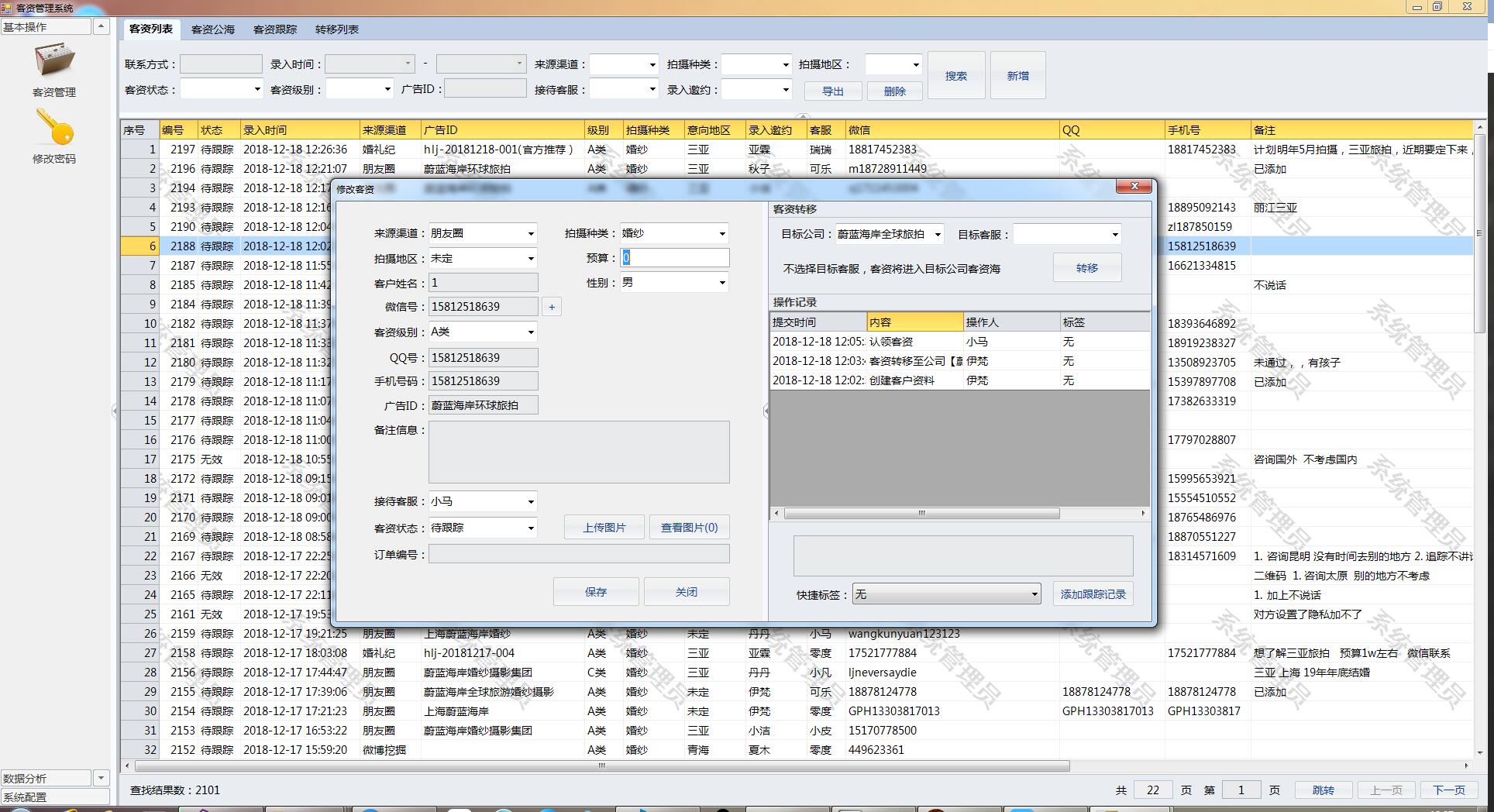Click the 修改密码 key icon
This screenshot has width=1494, height=812.
pyautogui.click(x=54, y=128)
